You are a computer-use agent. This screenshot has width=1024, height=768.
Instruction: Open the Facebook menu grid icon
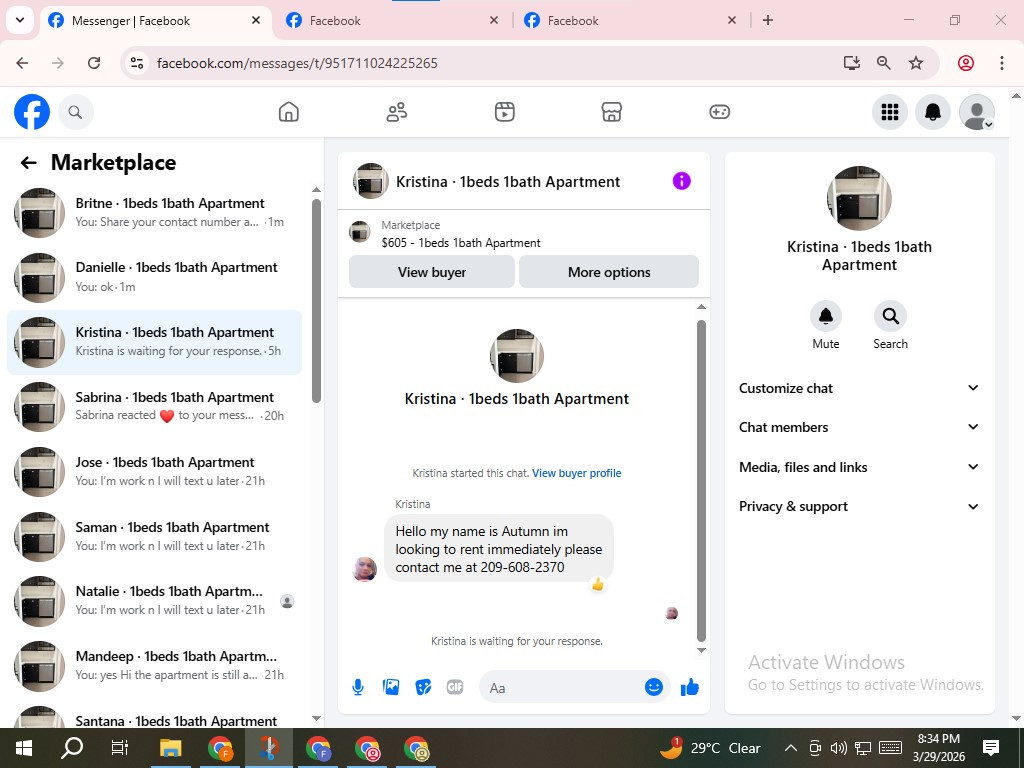tap(889, 112)
